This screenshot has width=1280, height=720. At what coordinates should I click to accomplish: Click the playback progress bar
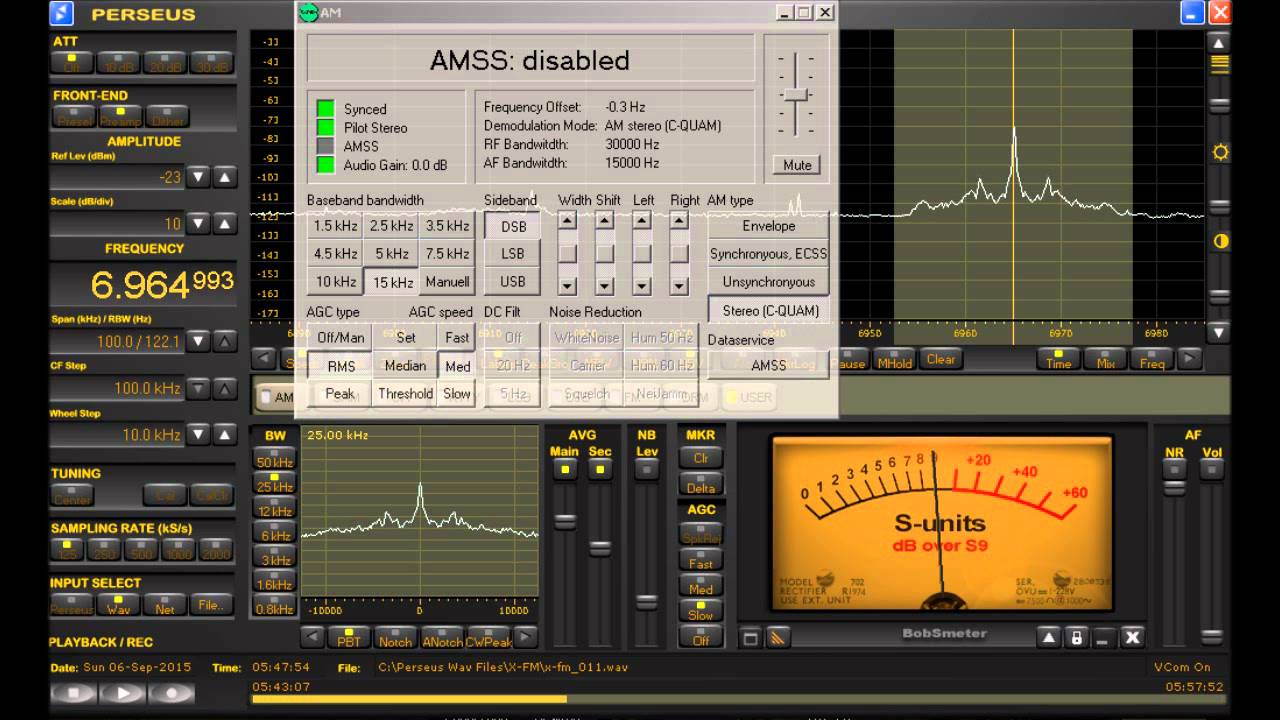click(738, 699)
